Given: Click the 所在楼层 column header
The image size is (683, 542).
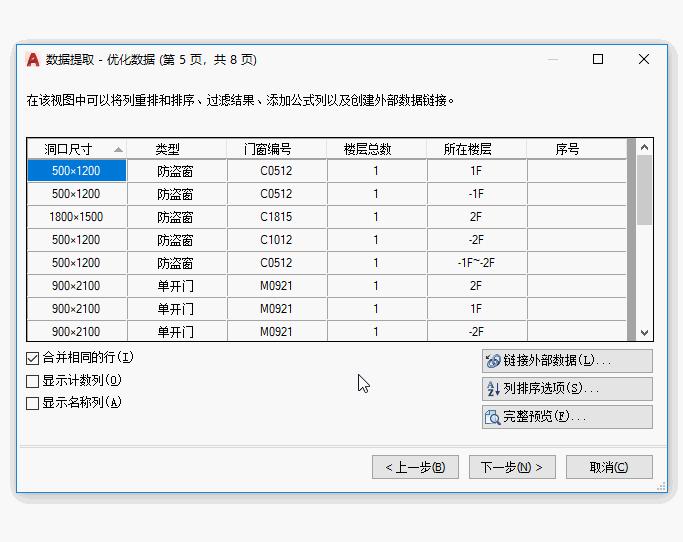Looking at the screenshot, I should click(x=477, y=149).
